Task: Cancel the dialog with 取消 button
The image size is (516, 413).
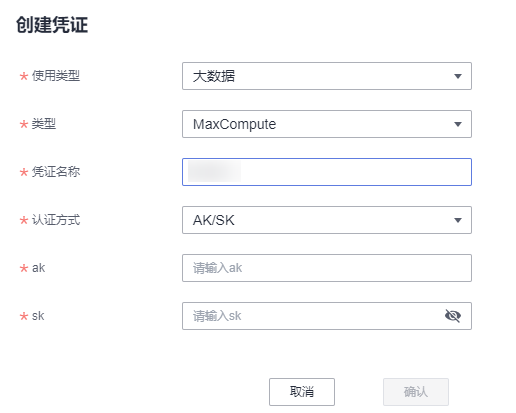Action: [x=302, y=392]
